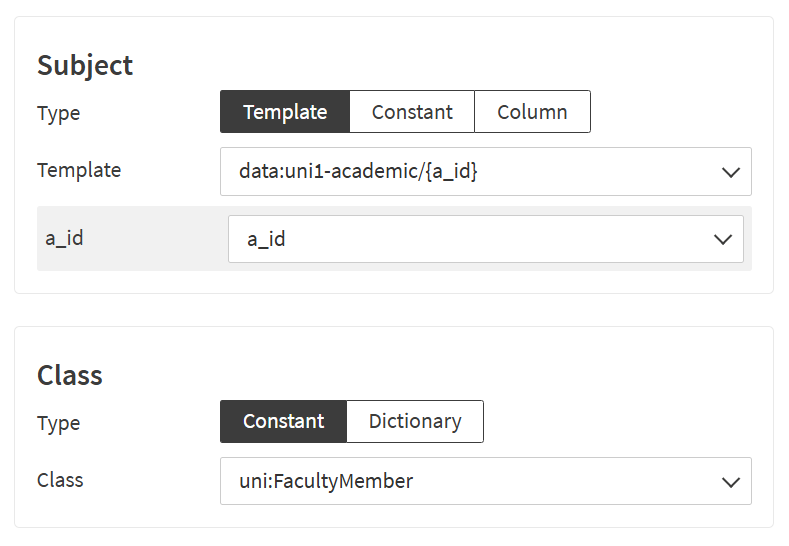Click the Subject section heading
This screenshot has width=789, height=546.
click(x=85, y=65)
